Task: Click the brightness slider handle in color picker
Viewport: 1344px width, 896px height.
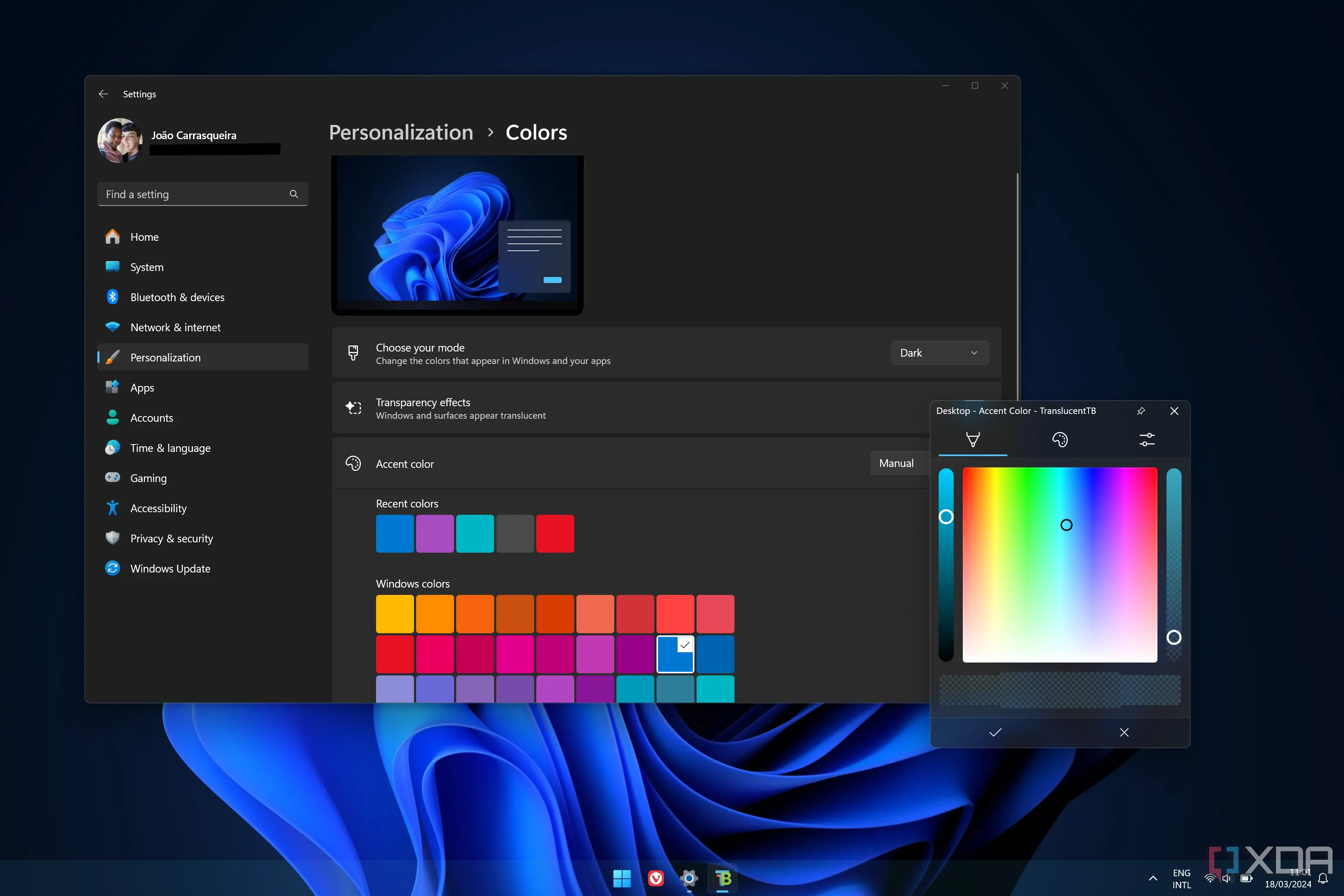Action: tap(946, 516)
